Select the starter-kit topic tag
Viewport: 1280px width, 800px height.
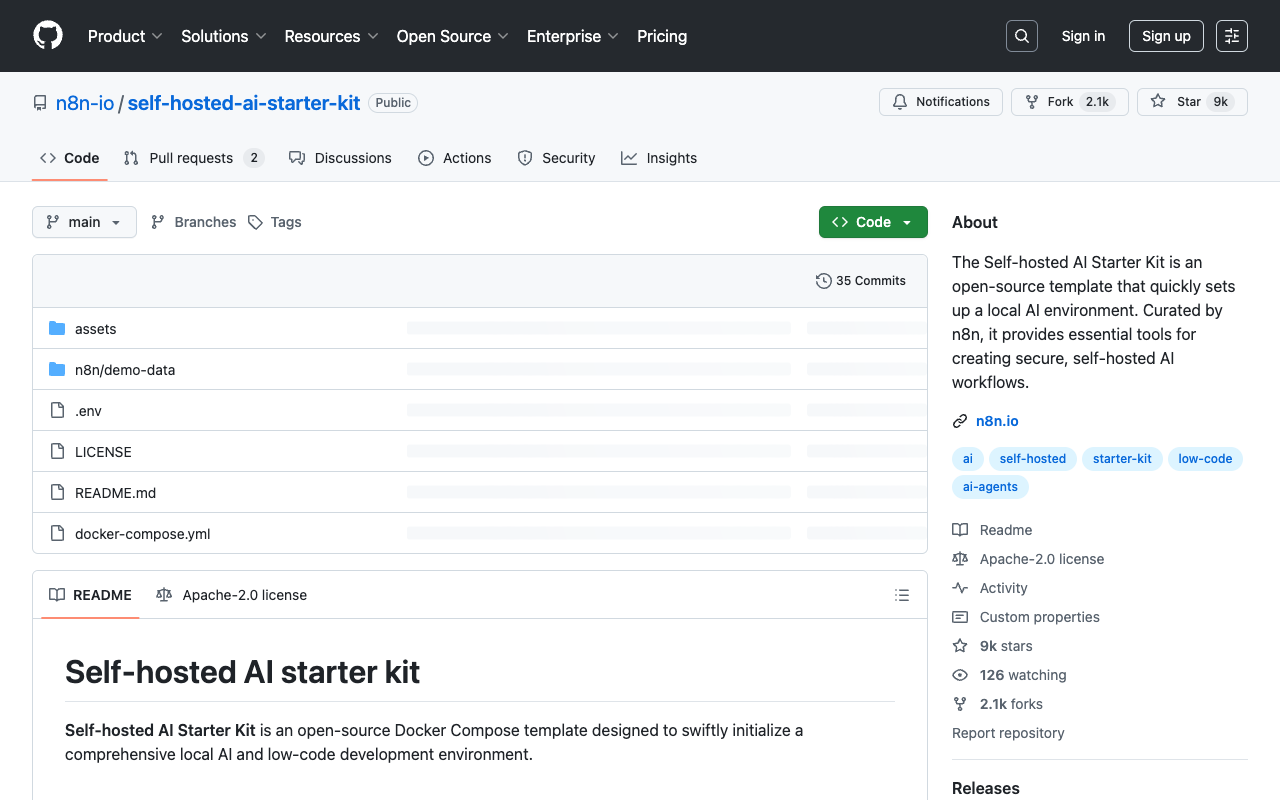pyautogui.click(x=1122, y=459)
